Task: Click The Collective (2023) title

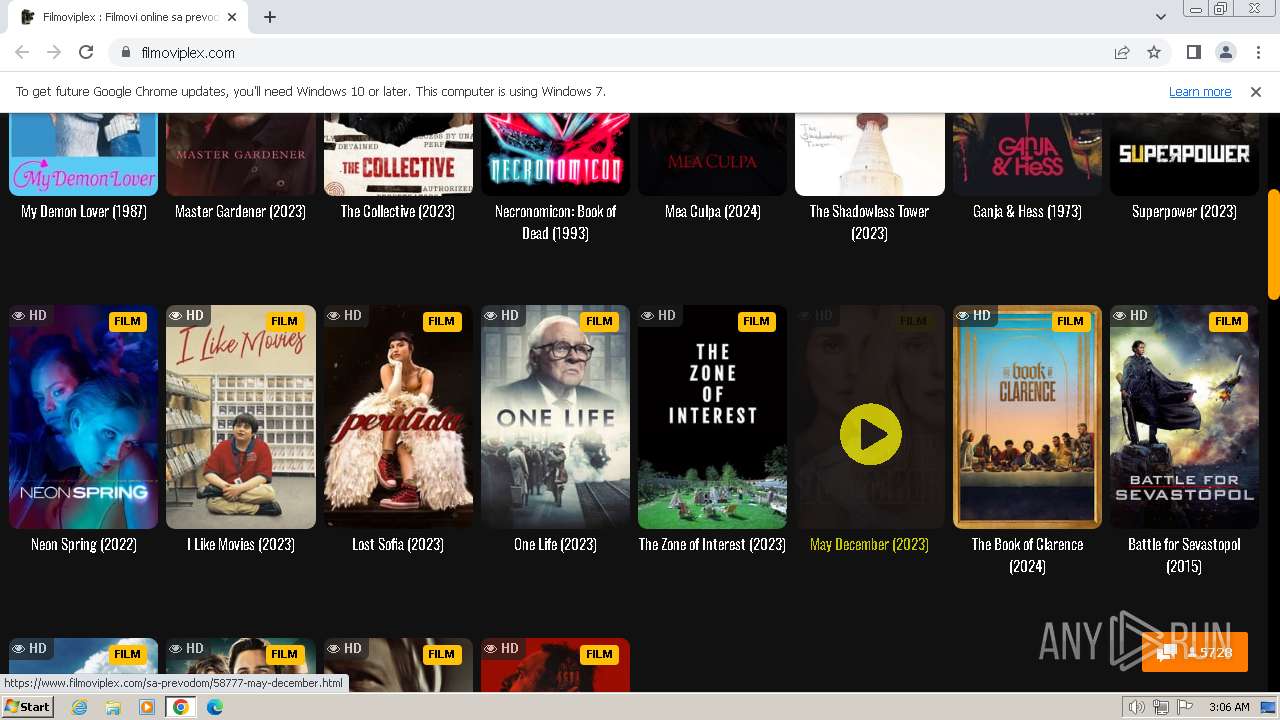Action: coord(398,211)
